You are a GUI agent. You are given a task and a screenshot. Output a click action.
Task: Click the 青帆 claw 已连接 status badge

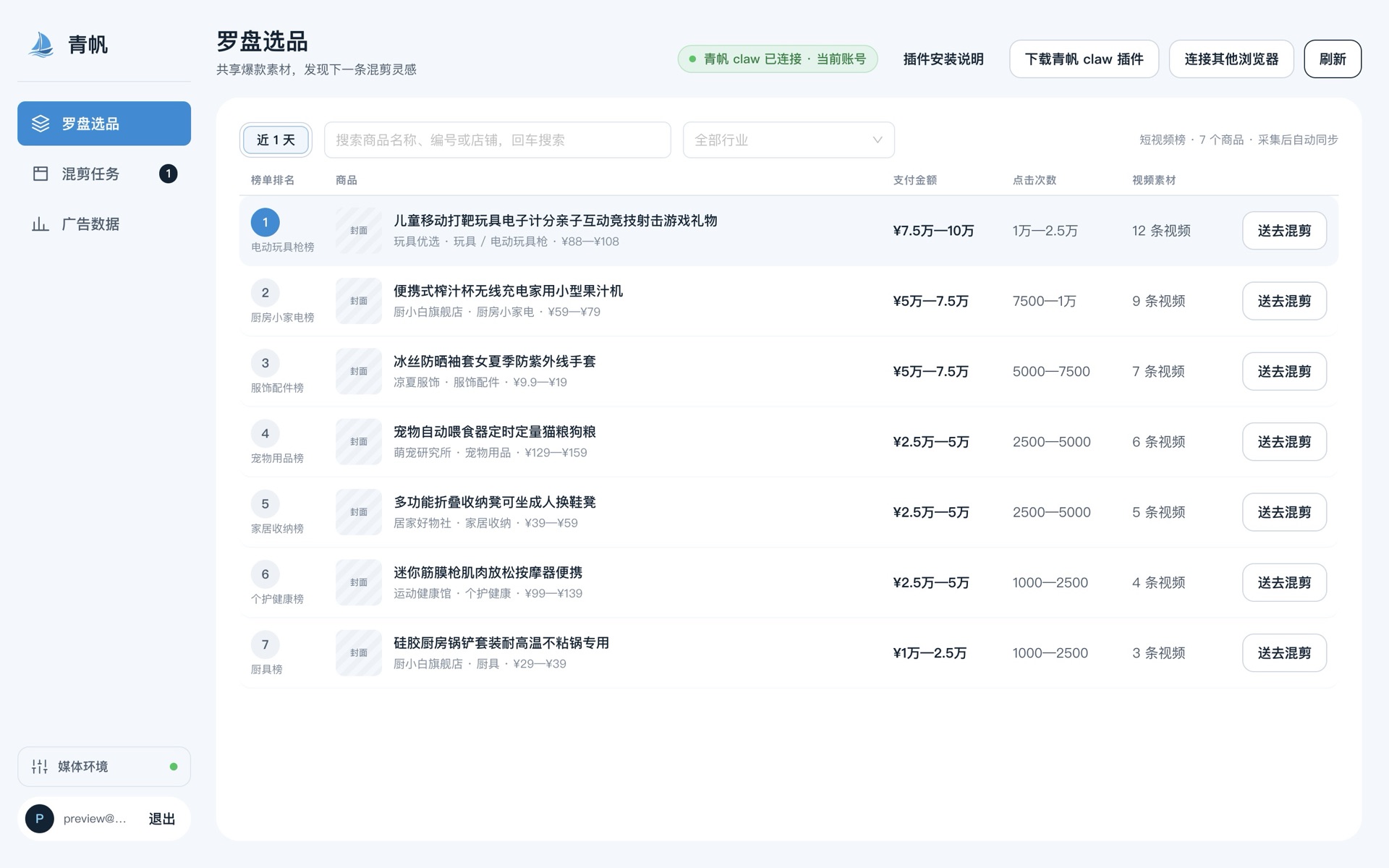point(778,59)
